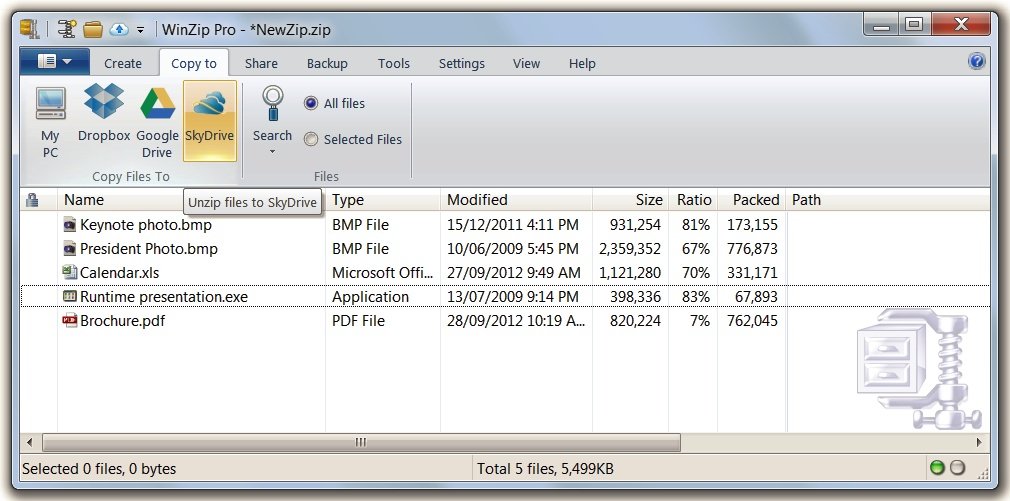1010x501 pixels.
Task: Click the Brochure.pdf file icon
Action: point(70,321)
